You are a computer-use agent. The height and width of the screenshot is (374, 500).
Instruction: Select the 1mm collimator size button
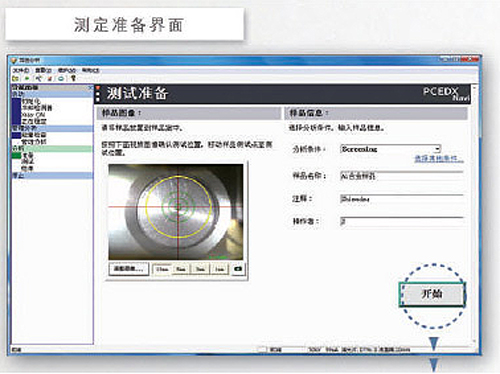[x=219, y=269]
